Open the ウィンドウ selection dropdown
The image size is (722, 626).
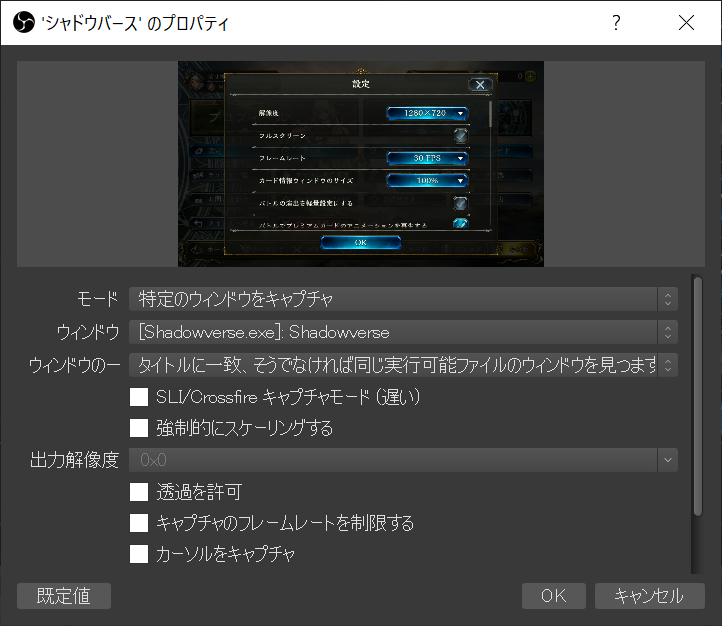[403, 332]
